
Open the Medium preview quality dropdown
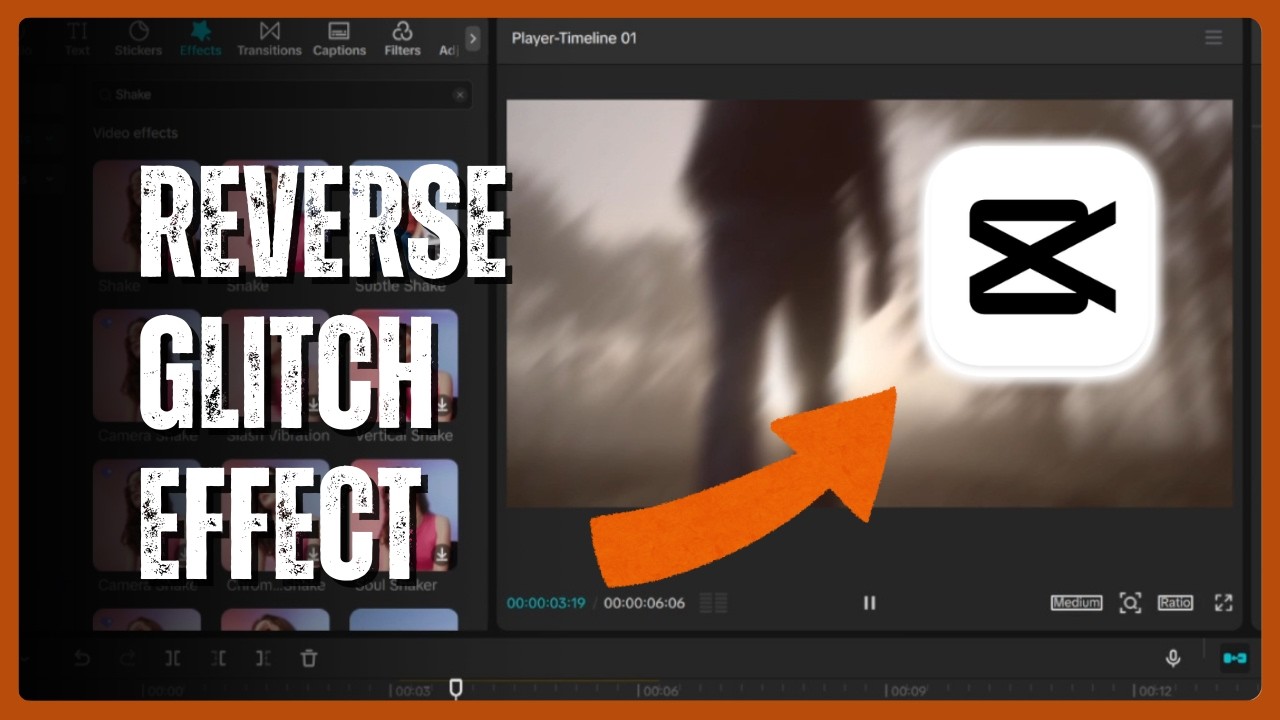pyautogui.click(x=1076, y=602)
